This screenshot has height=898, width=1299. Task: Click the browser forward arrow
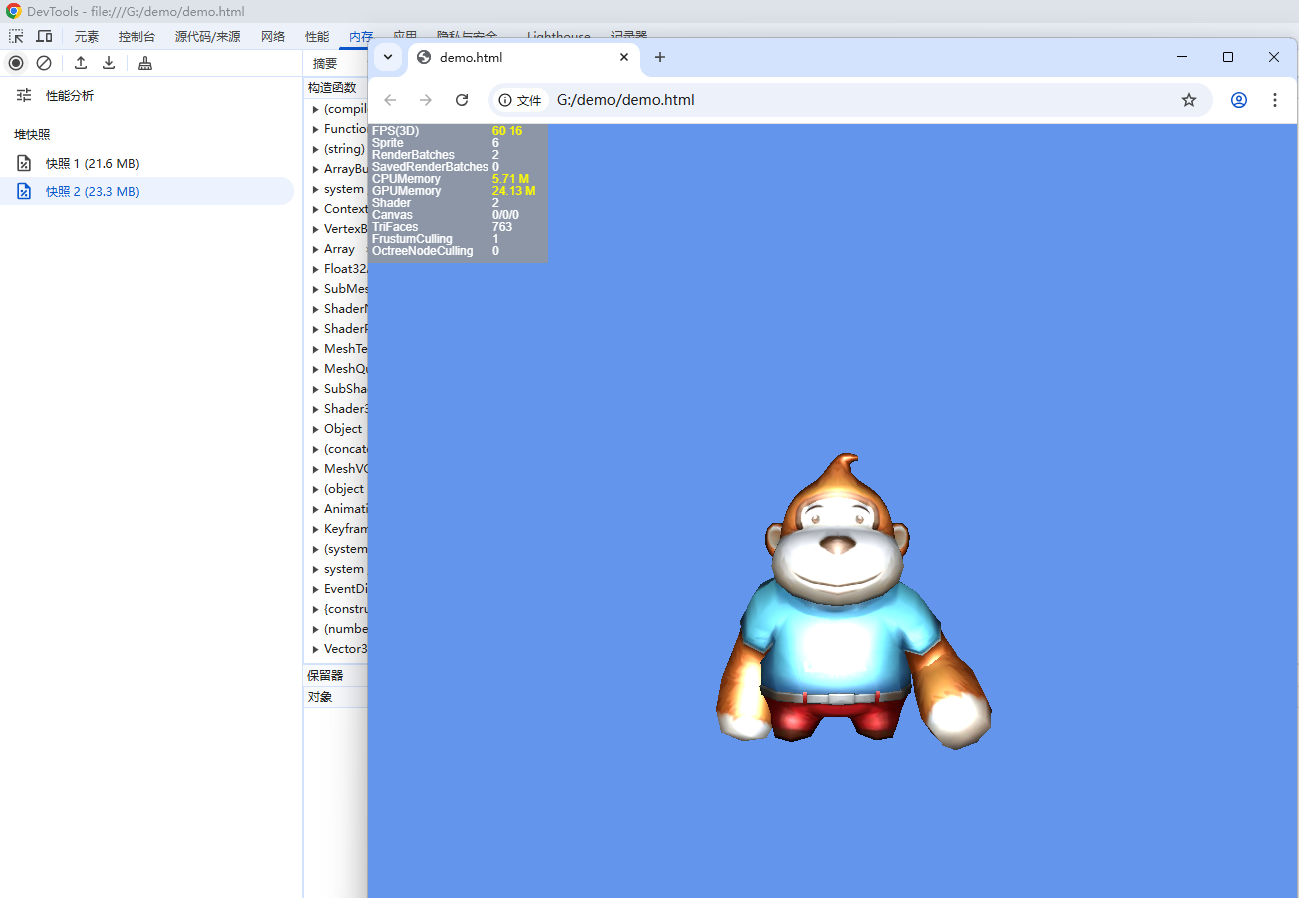coord(426,100)
